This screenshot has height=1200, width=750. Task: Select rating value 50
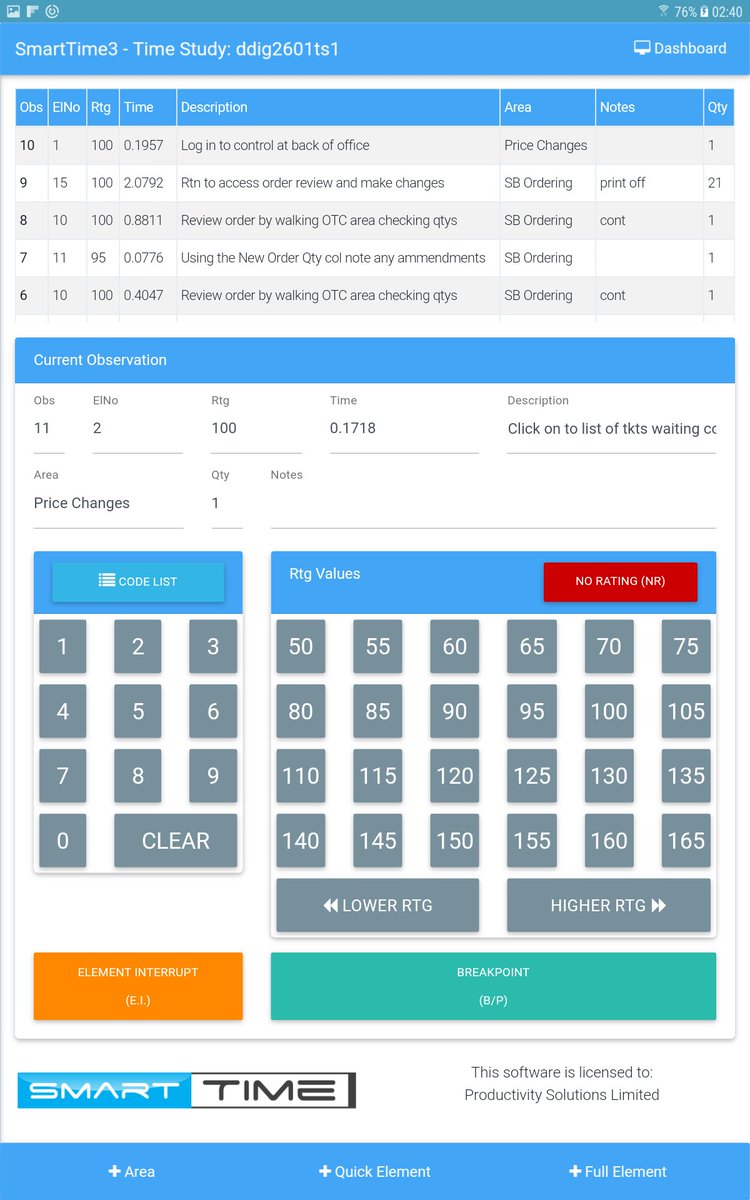coord(301,646)
